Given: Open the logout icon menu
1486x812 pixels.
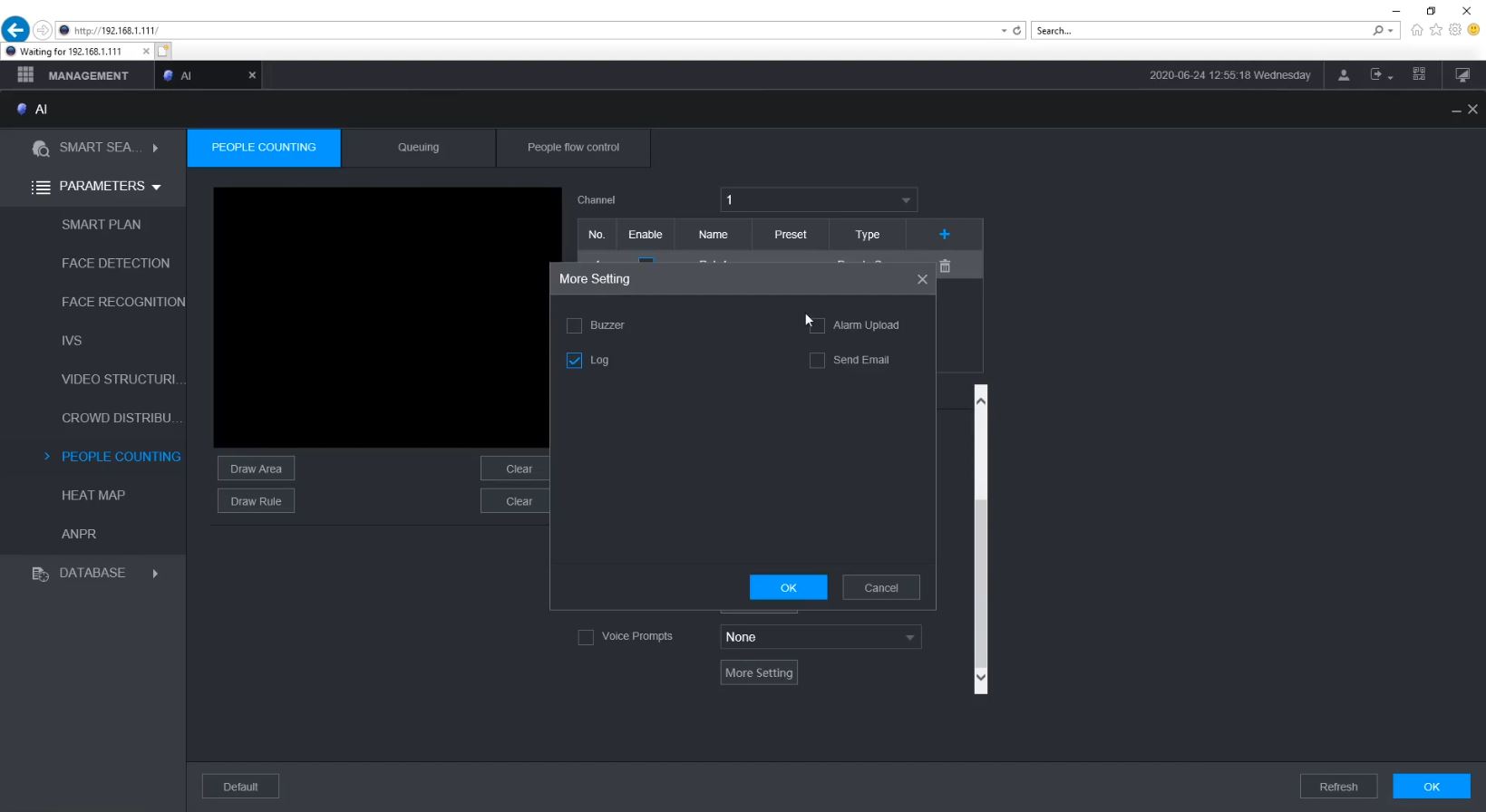Looking at the screenshot, I should click(x=1379, y=75).
